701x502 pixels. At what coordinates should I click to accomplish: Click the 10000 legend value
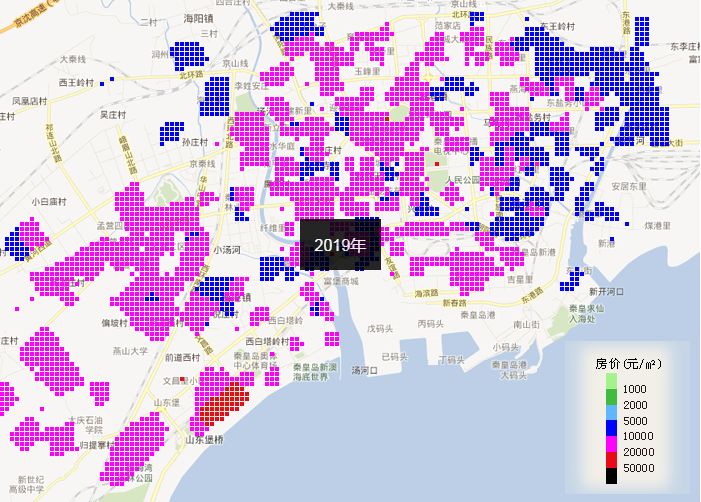coord(638,436)
